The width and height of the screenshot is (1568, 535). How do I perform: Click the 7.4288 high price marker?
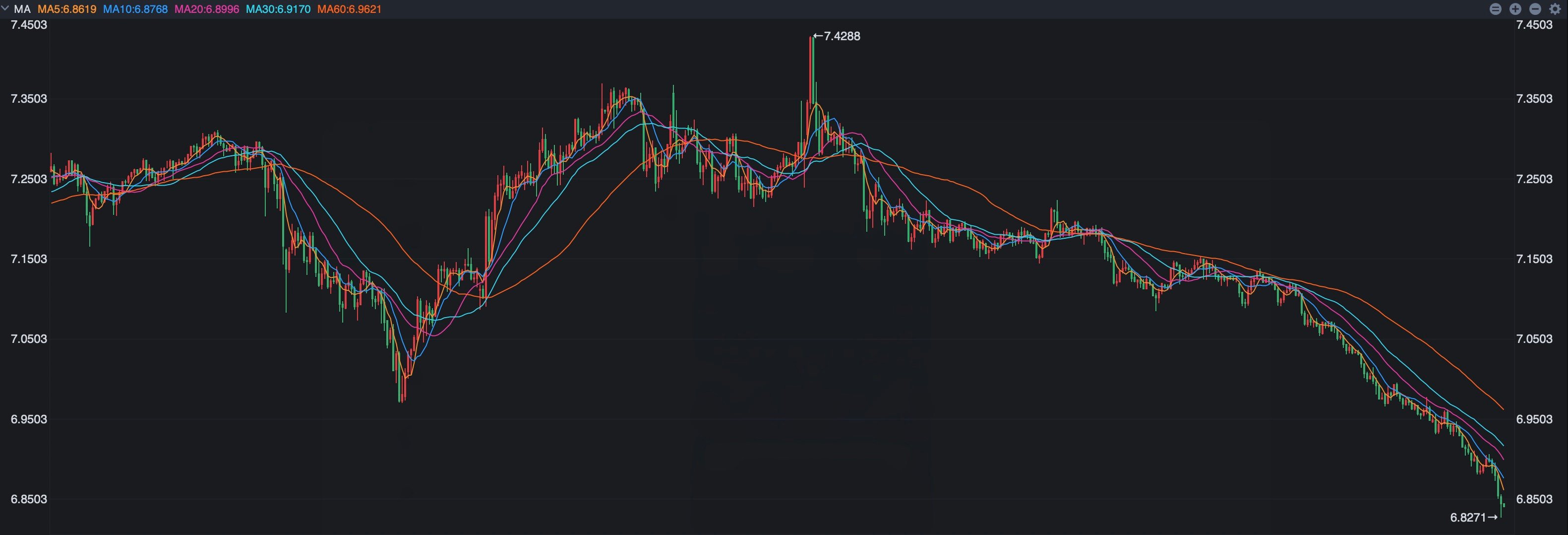[837, 36]
